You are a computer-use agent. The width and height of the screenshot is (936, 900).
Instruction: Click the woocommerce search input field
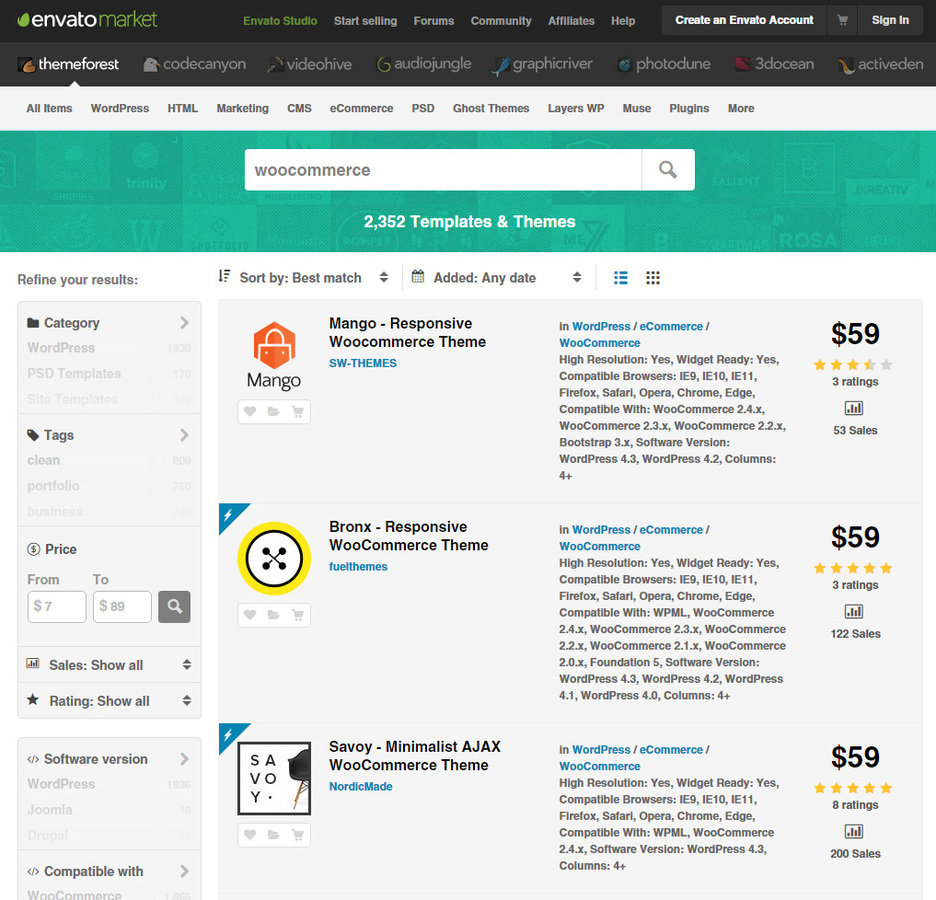point(443,170)
